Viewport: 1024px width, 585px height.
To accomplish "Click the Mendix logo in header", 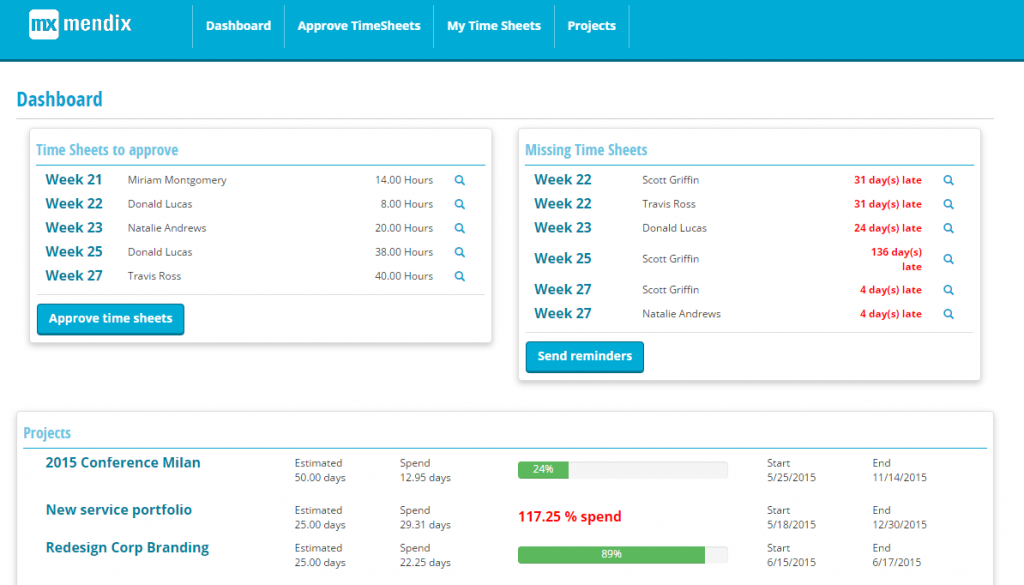I will point(80,24).
